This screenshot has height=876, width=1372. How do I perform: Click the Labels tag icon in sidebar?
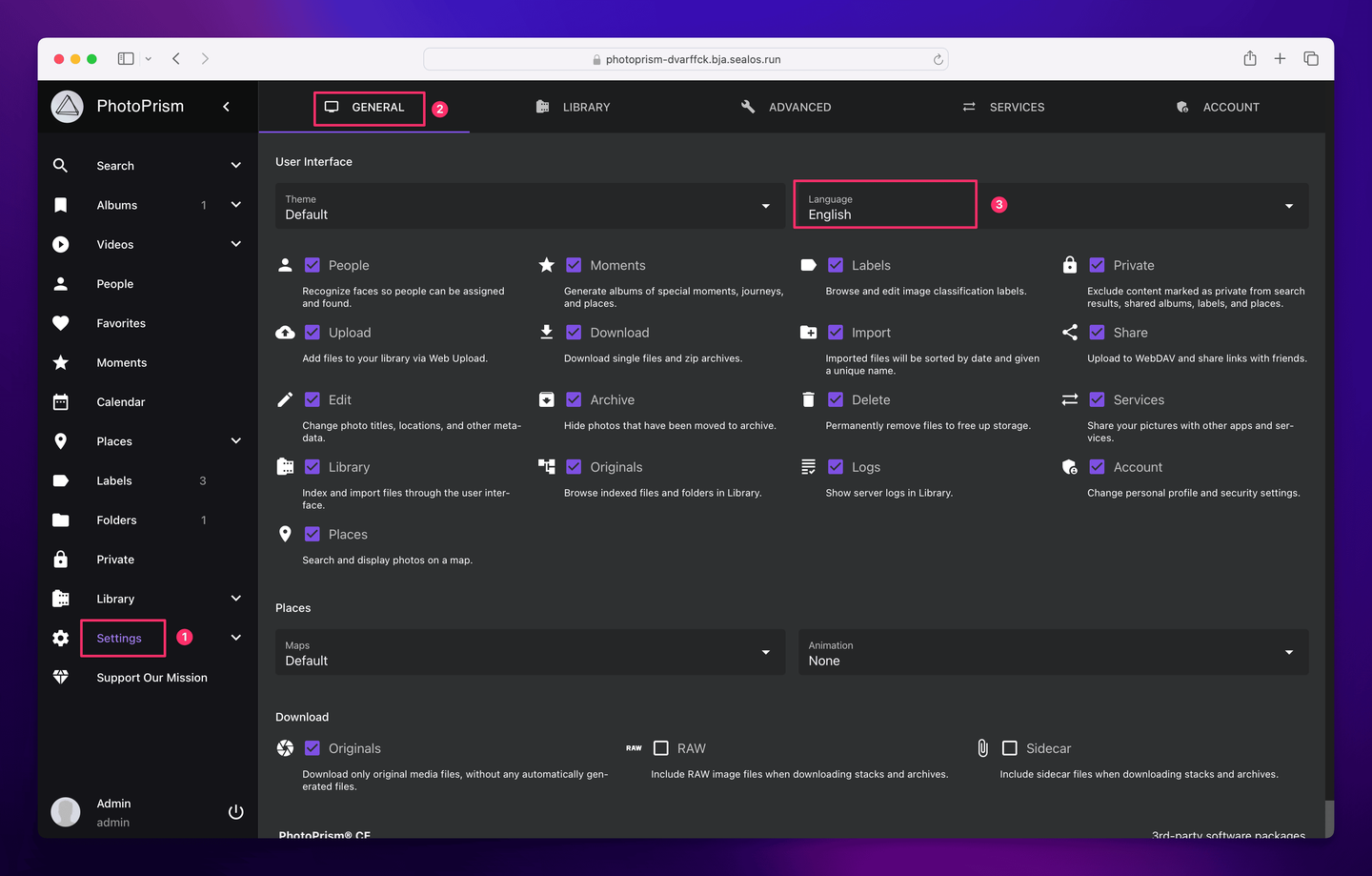click(x=61, y=481)
